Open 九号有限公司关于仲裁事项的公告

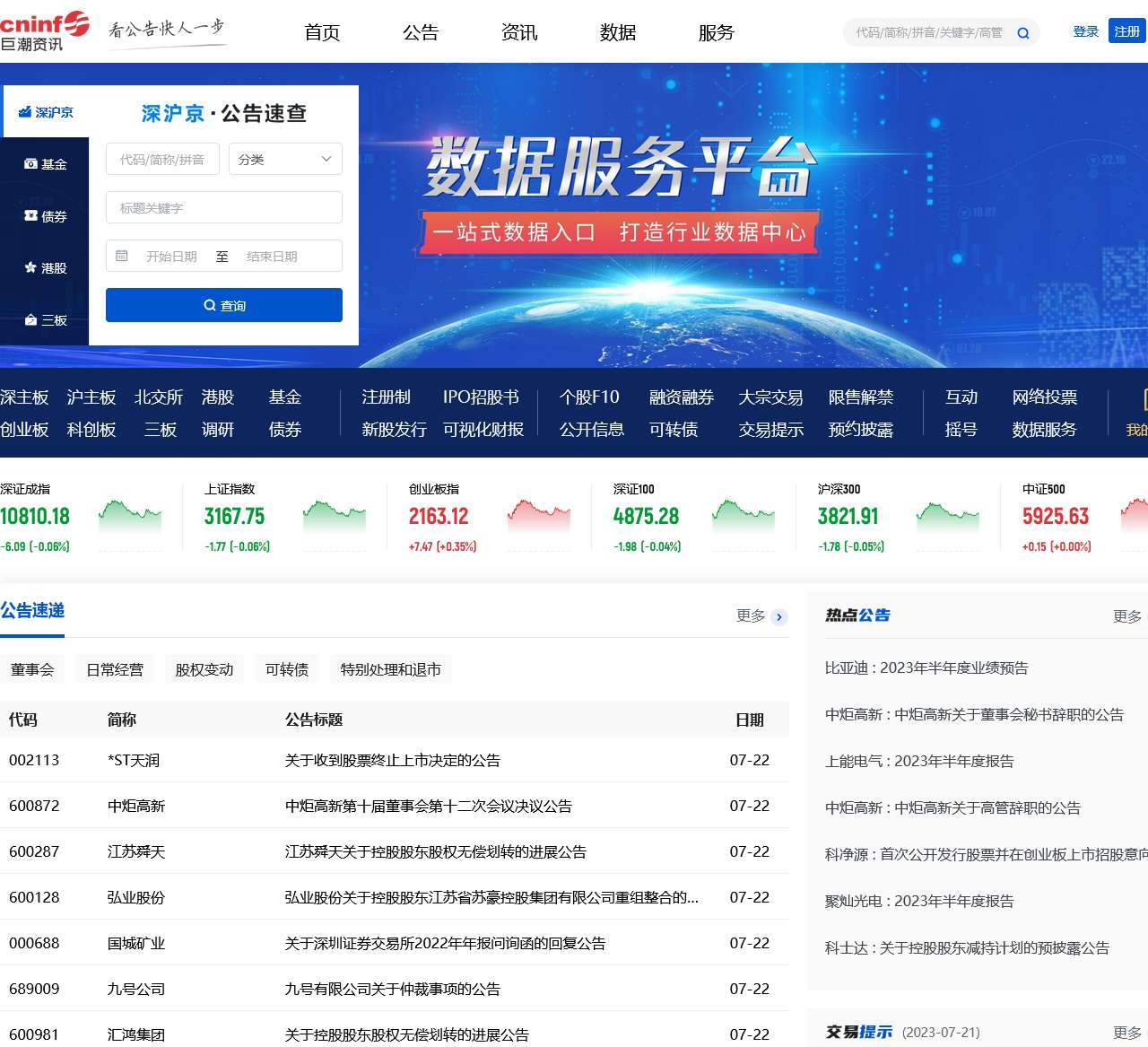pyautogui.click(x=393, y=989)
